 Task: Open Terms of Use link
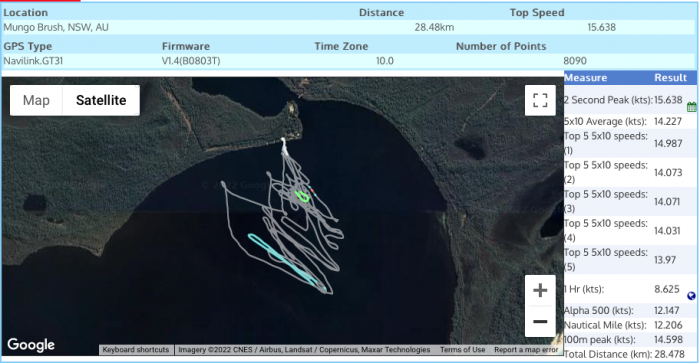tap(462, 350)
